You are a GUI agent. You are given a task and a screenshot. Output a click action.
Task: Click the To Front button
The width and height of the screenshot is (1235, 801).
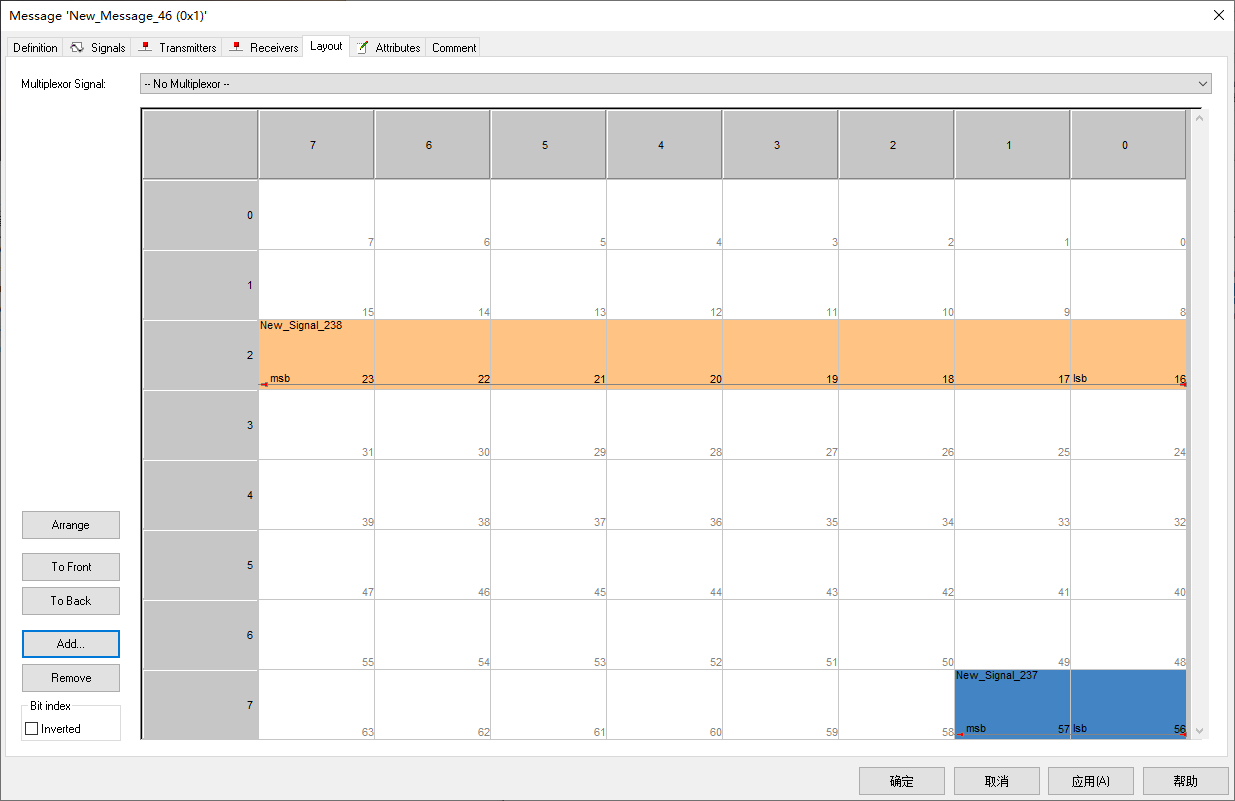tap(71, 567)
